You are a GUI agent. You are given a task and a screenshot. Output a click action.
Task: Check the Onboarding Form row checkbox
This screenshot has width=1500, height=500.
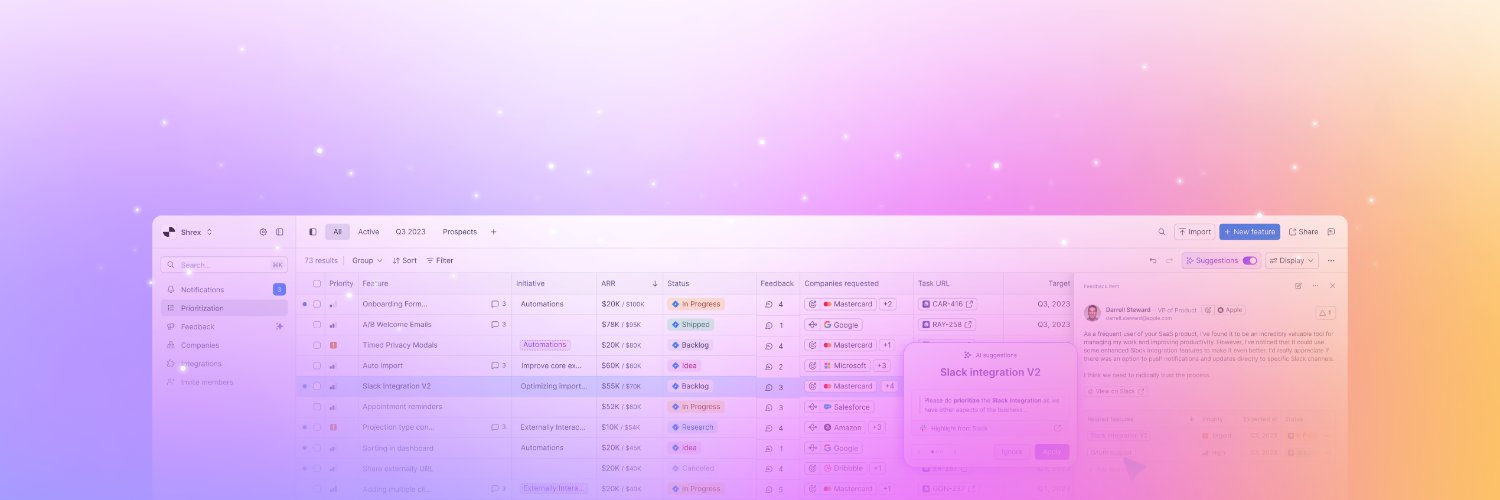tap(317, 304)
